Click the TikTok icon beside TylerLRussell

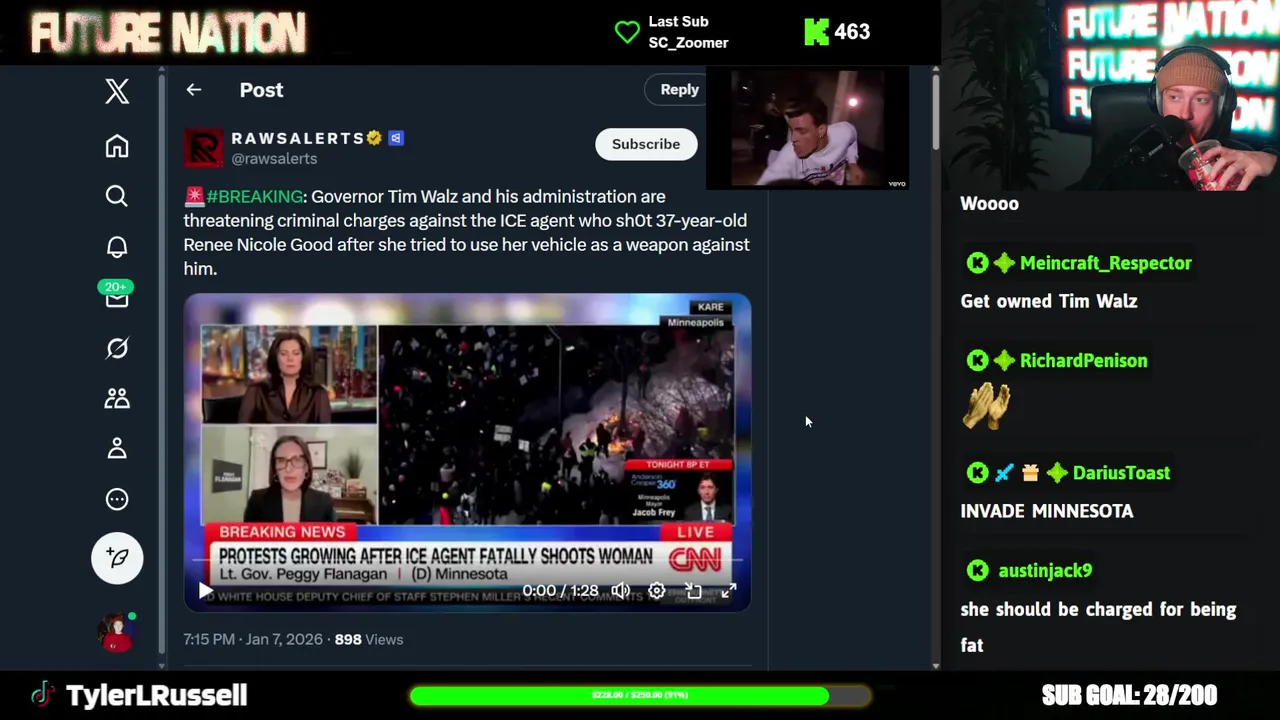42,694
